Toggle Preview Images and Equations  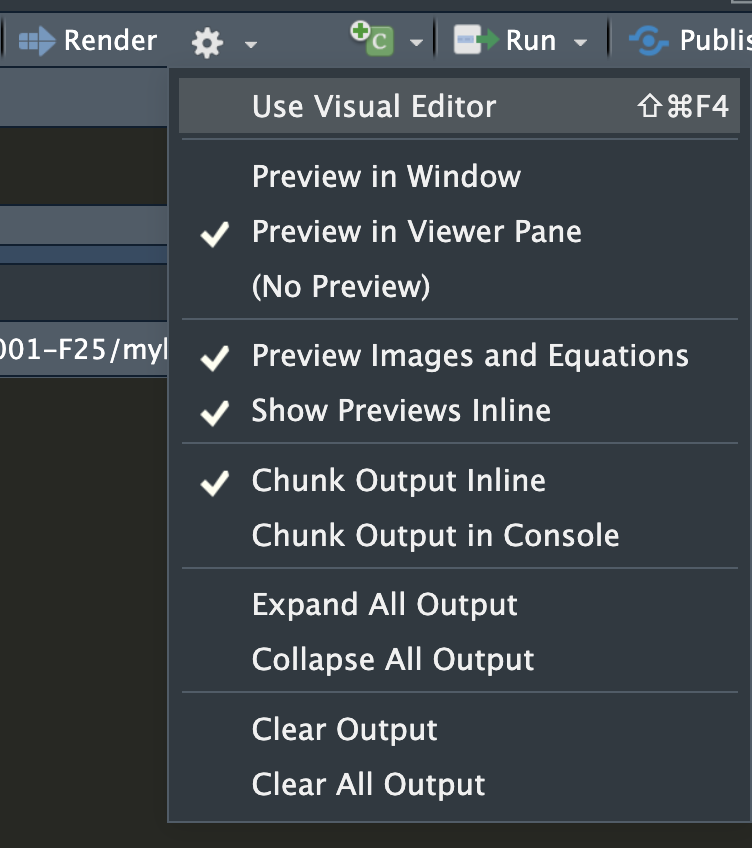click(470, 356)
